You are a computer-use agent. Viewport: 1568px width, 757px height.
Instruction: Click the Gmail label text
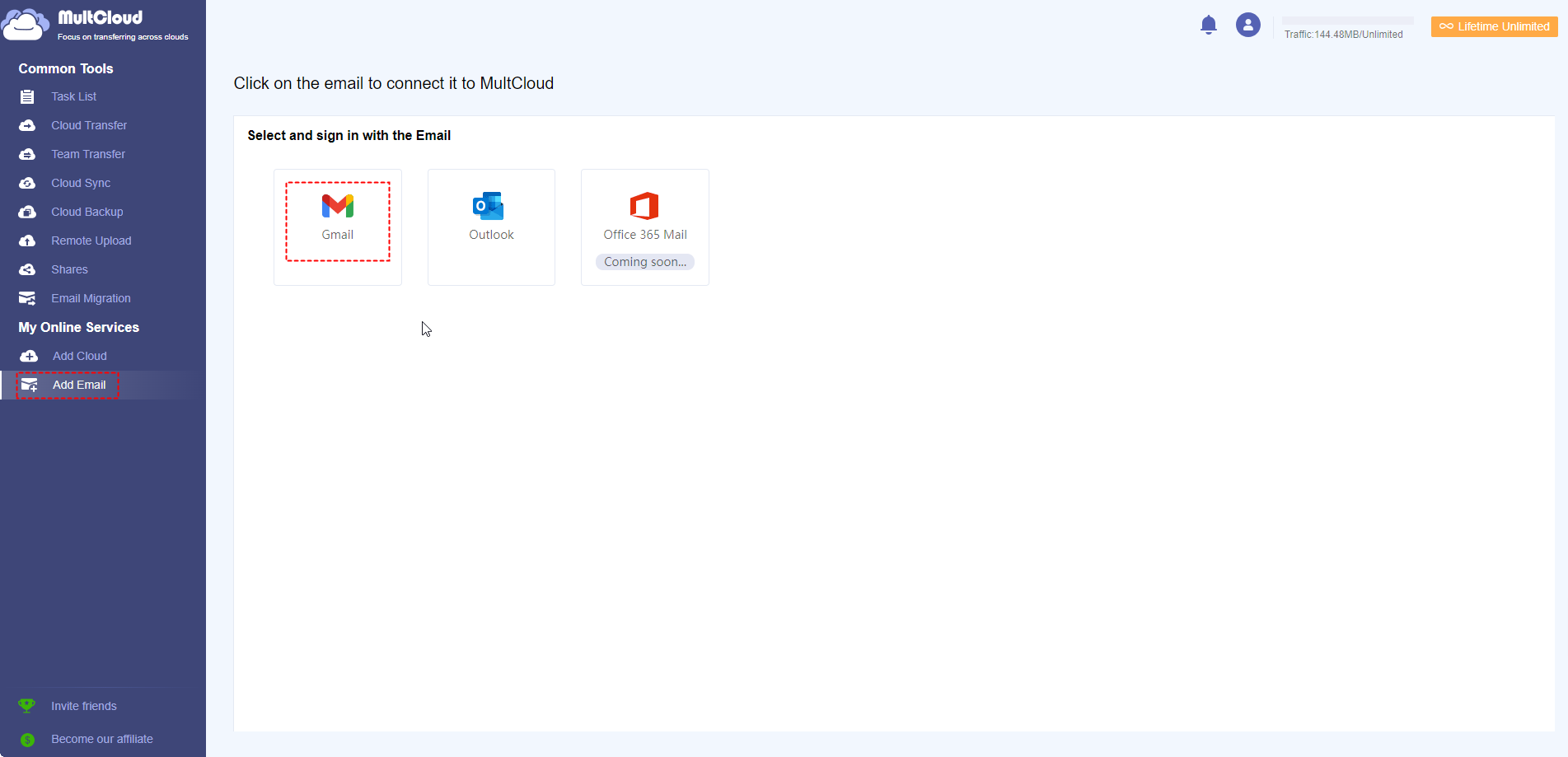338,235
